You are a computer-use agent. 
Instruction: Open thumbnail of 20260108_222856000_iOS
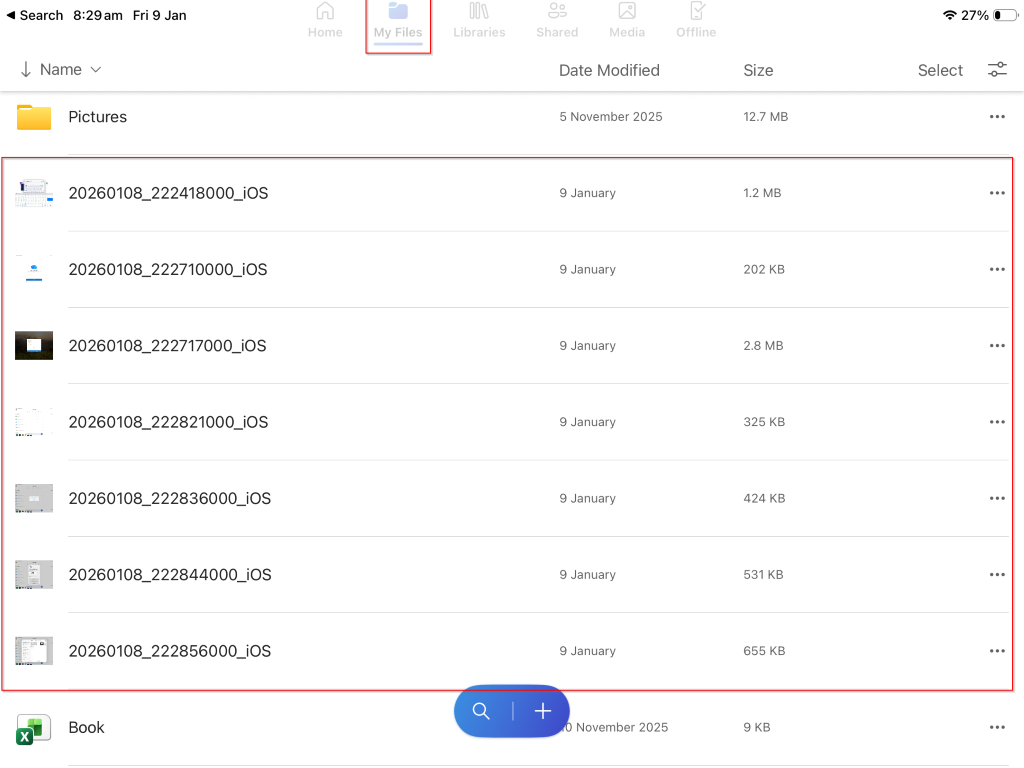pyautogui.click(x=34, y=651)
